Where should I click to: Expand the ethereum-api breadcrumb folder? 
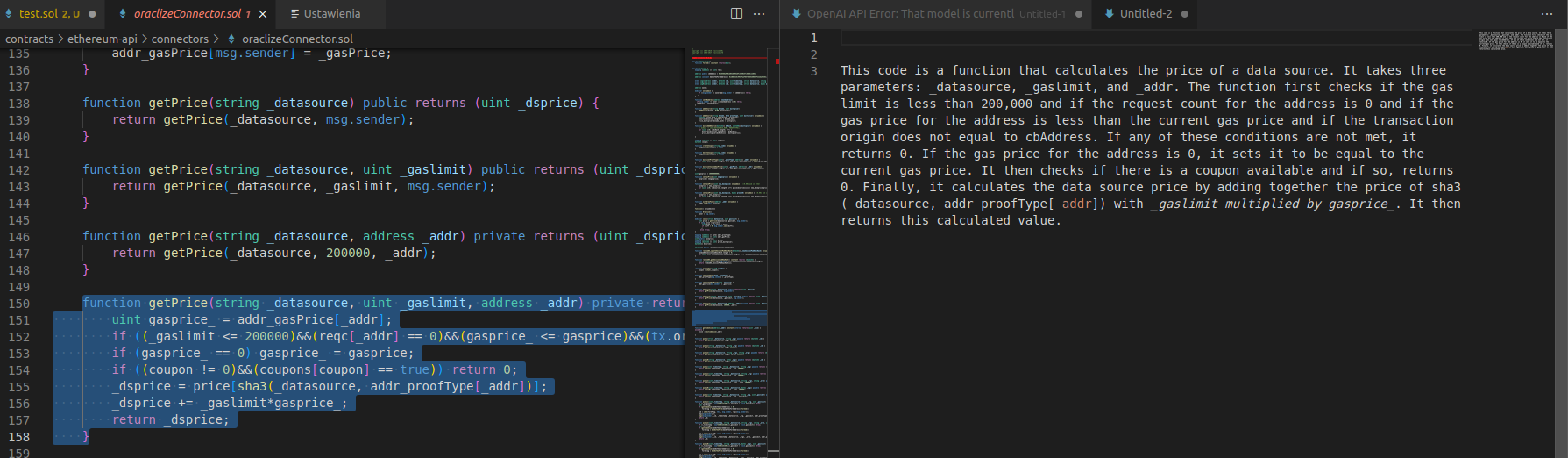(x=103, y=39)
